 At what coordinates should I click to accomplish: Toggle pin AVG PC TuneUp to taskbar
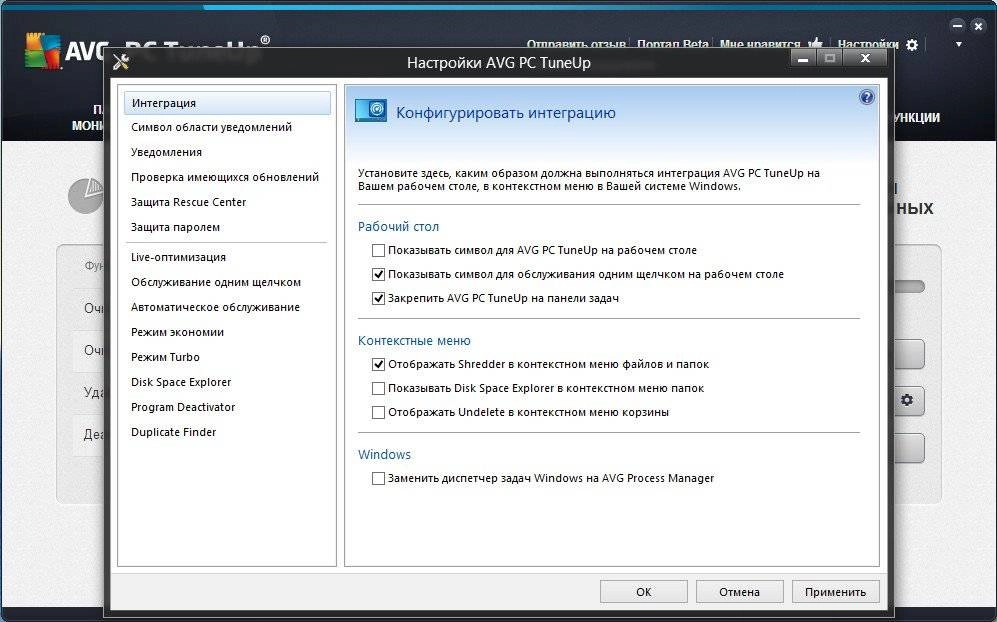click(378, 298)
